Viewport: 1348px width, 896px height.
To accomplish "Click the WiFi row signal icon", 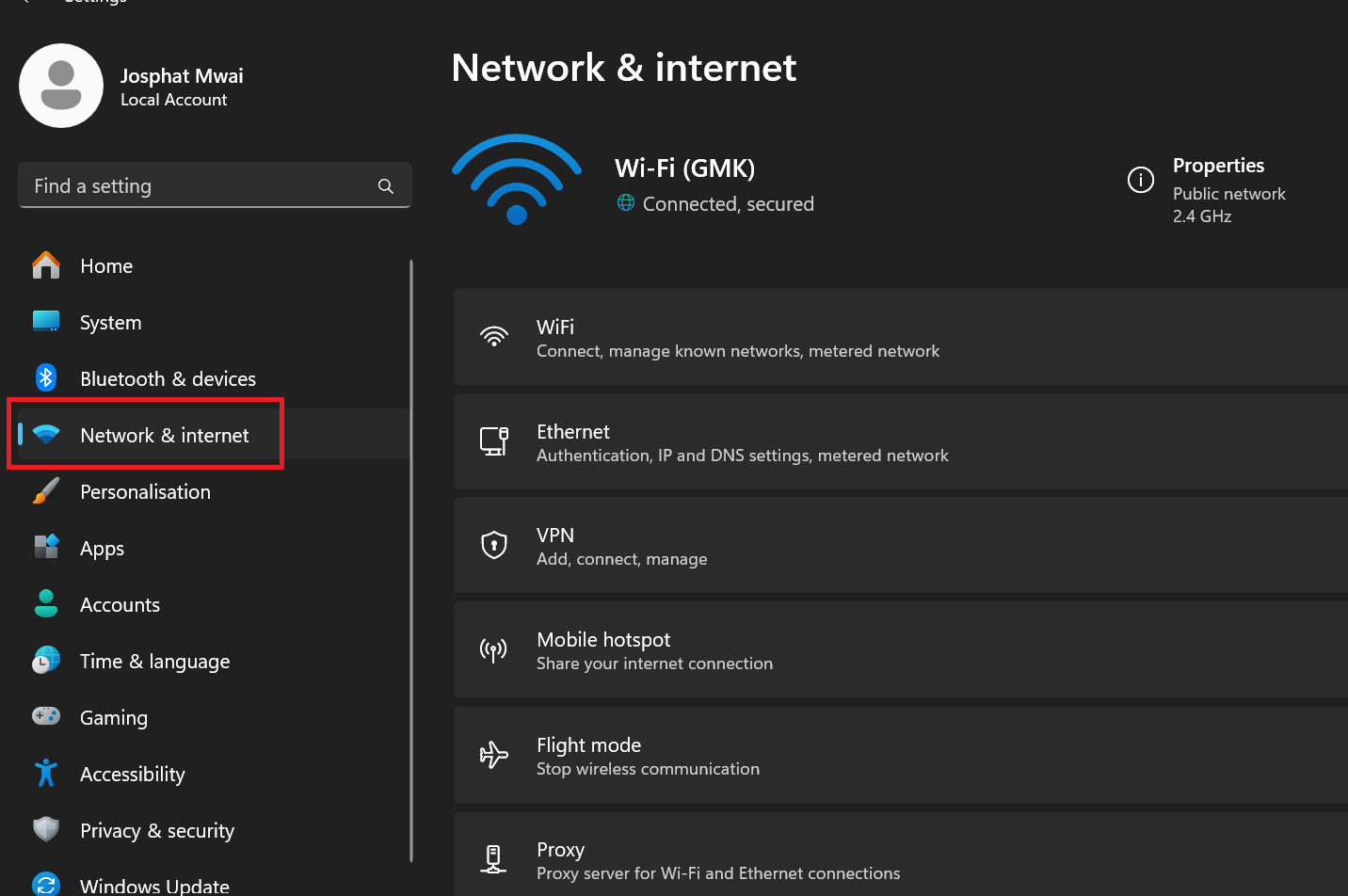I will (494, 337).
